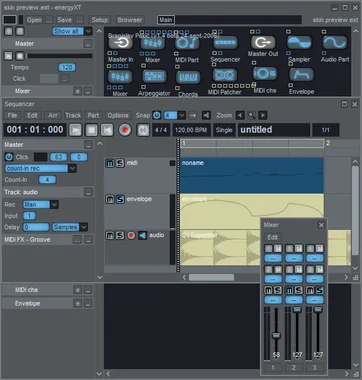Viewport: 362px width, 380px height.
Task: Open the Sequencer Edit menu
Action: (x=32, y=115)
